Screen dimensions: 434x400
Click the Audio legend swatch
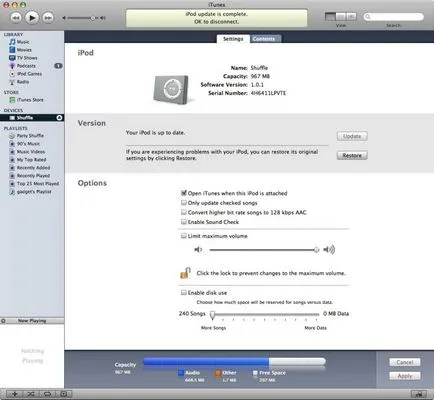(181, 373)
